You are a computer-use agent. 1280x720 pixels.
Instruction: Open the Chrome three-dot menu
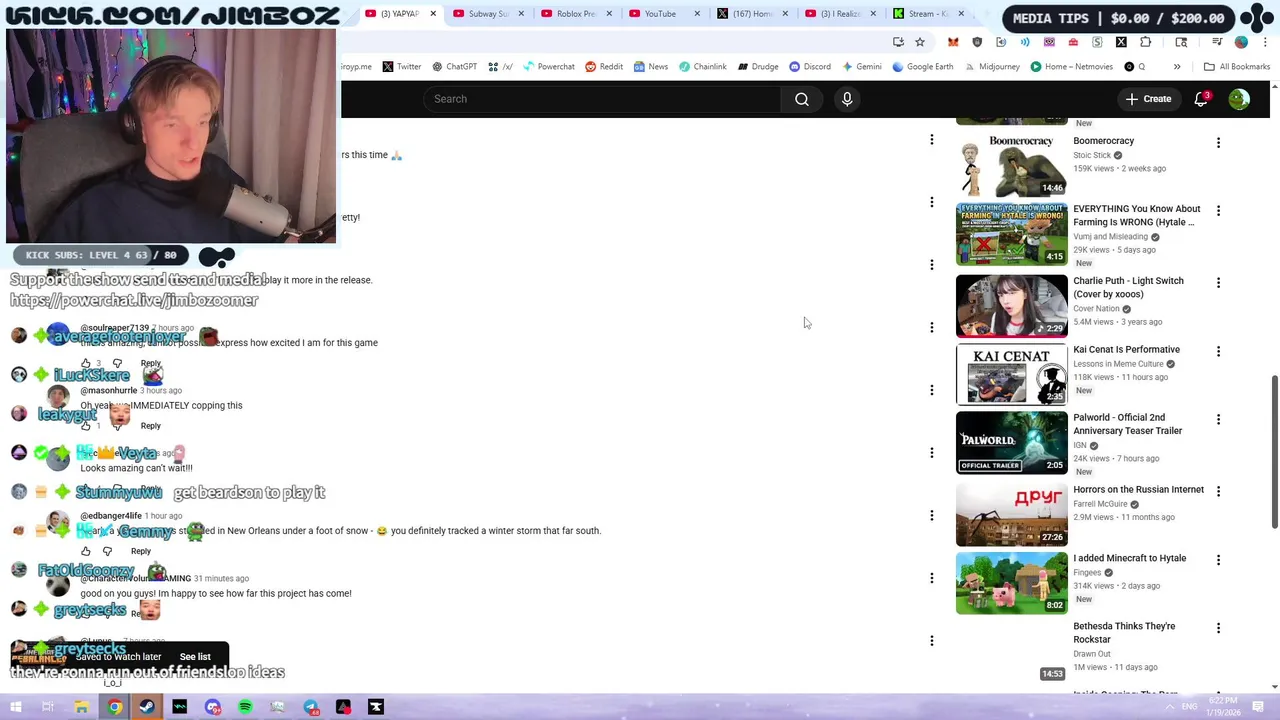click(x=1265, y=42)
